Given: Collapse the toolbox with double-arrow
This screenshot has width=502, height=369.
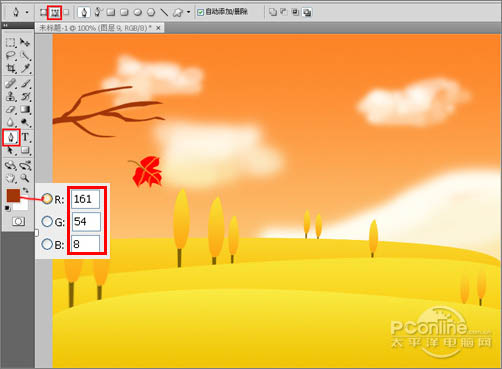Looking at the screenshot, I should coord(5,25).
